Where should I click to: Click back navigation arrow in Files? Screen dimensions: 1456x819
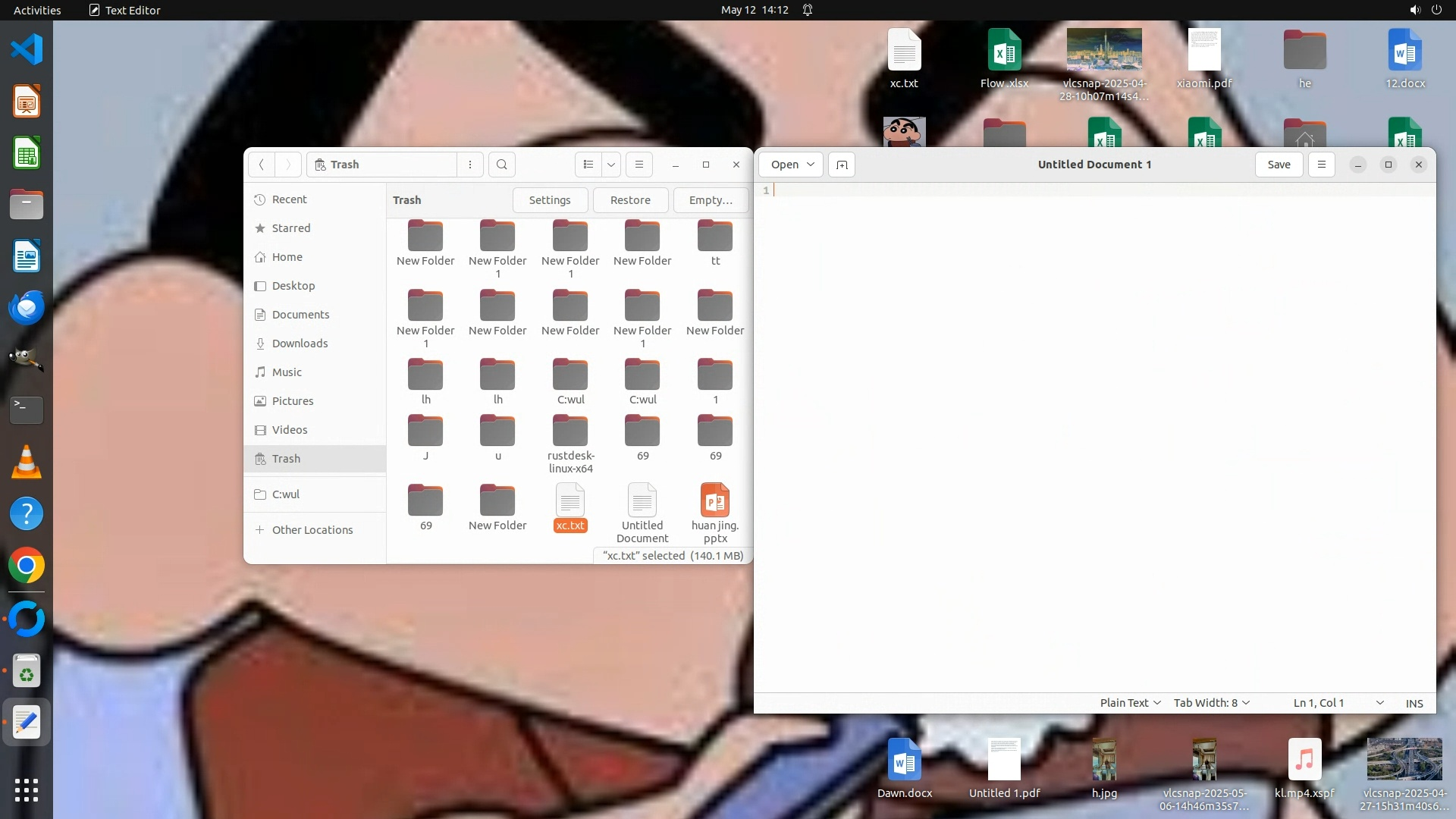(x=262, y=165)
